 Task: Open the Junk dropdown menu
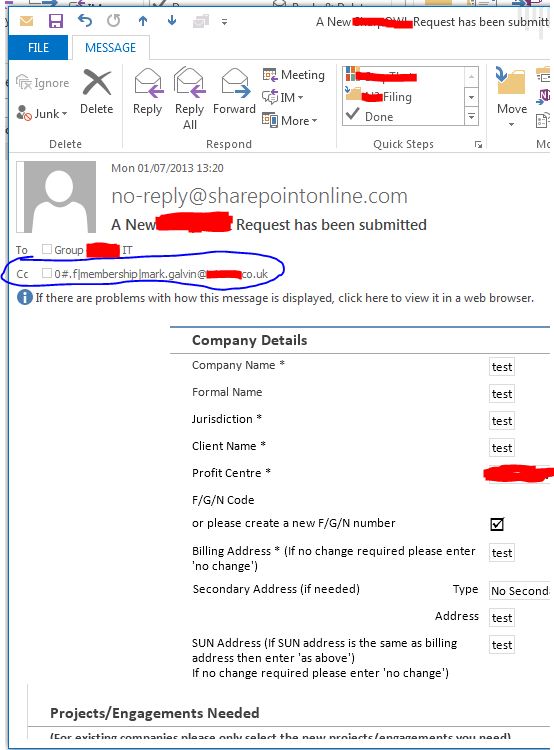point(42,113)
